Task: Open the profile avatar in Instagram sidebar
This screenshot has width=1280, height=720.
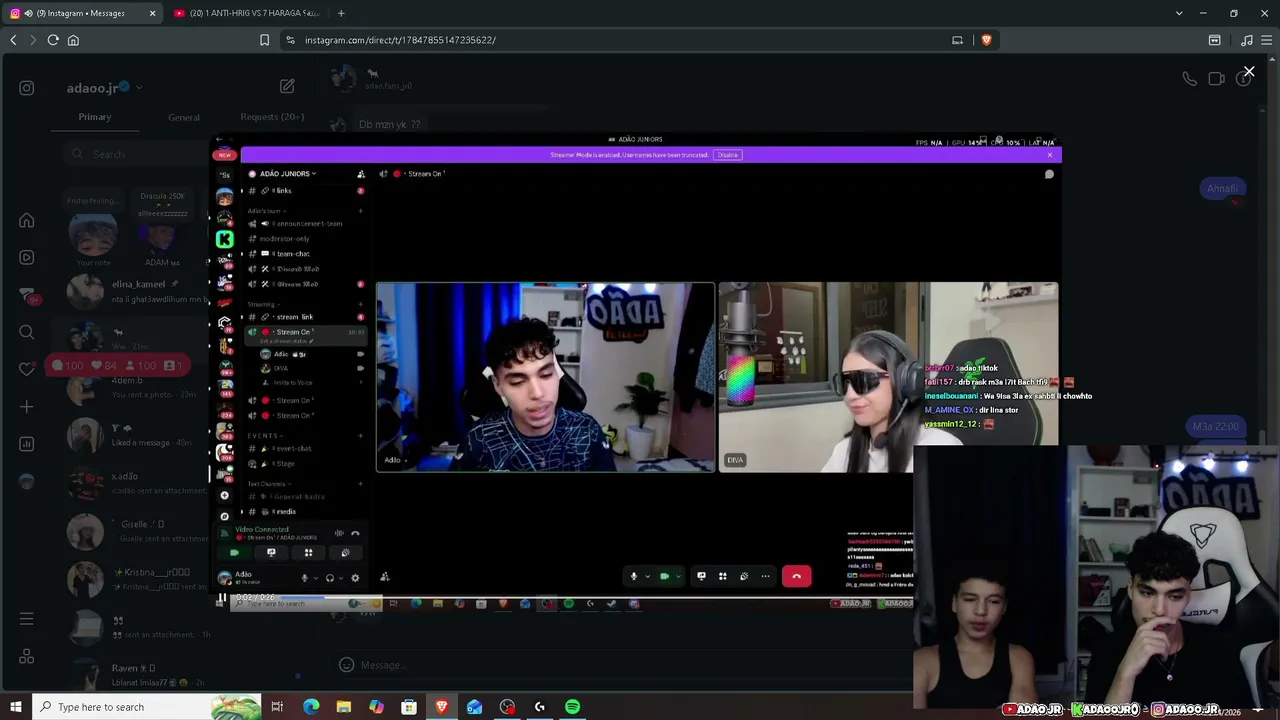Action: (x=27, y=481)
